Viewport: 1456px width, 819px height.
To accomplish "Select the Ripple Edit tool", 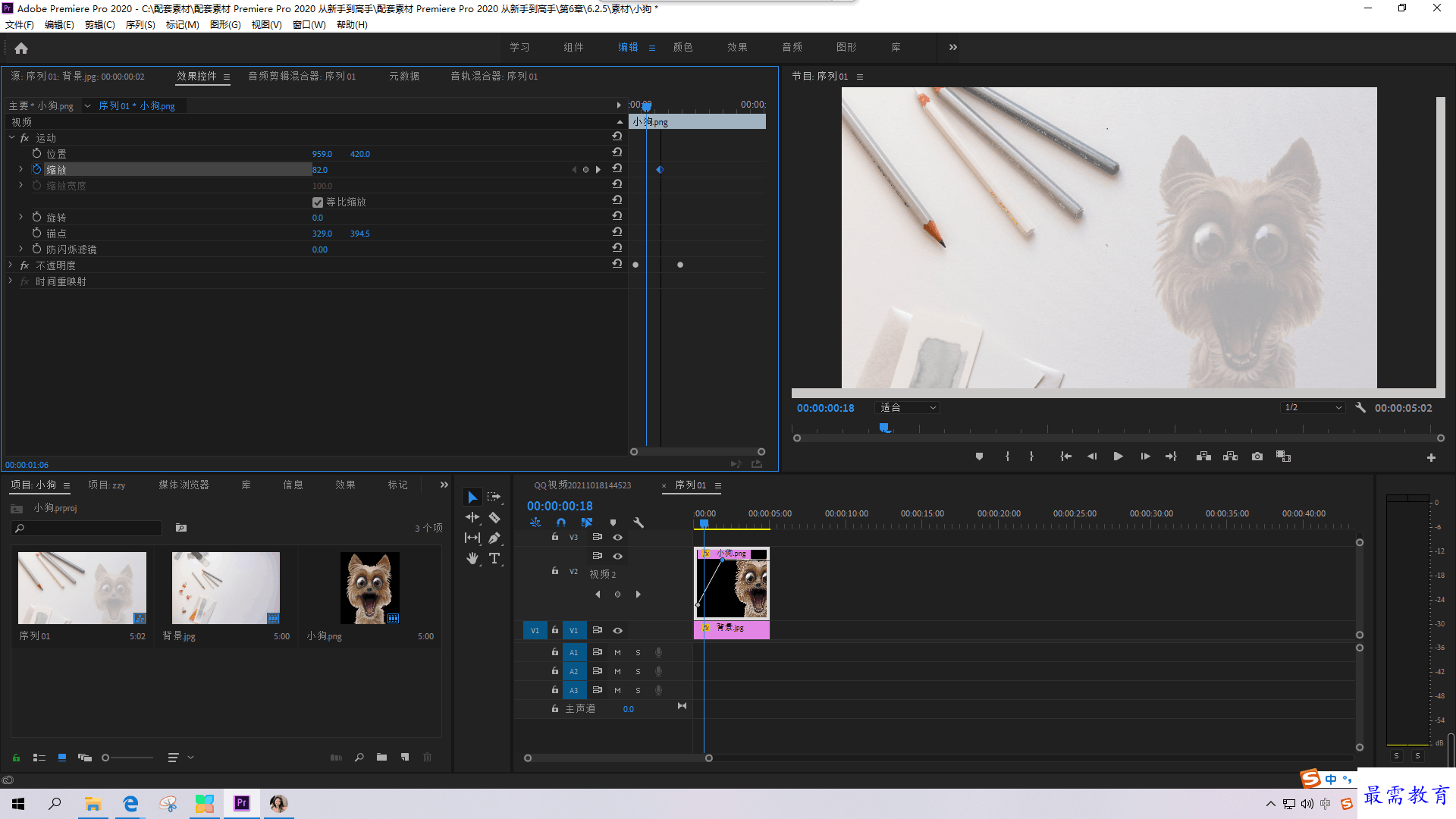I will (x=472, y=517).
